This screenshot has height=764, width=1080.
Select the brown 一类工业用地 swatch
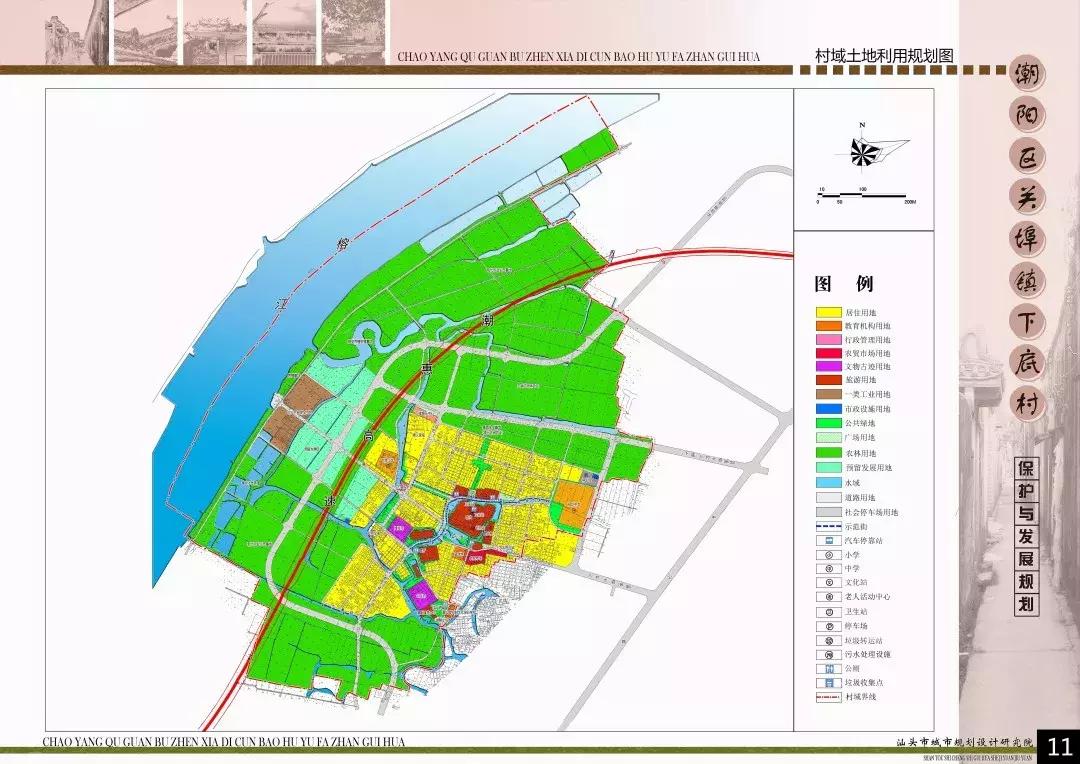pos(829,394)
